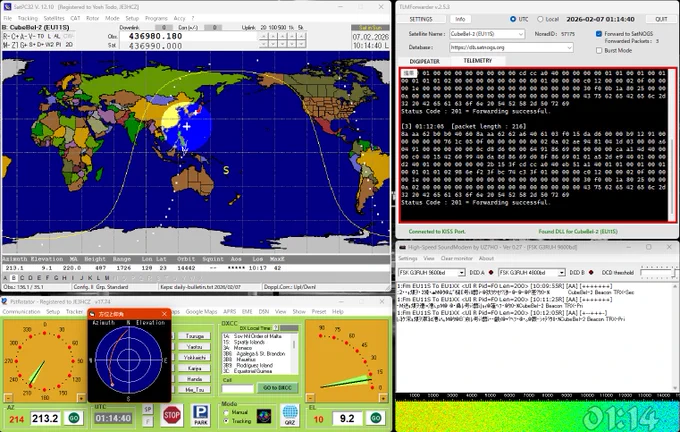Click the EL value field showing 9.2

[347, 418]
